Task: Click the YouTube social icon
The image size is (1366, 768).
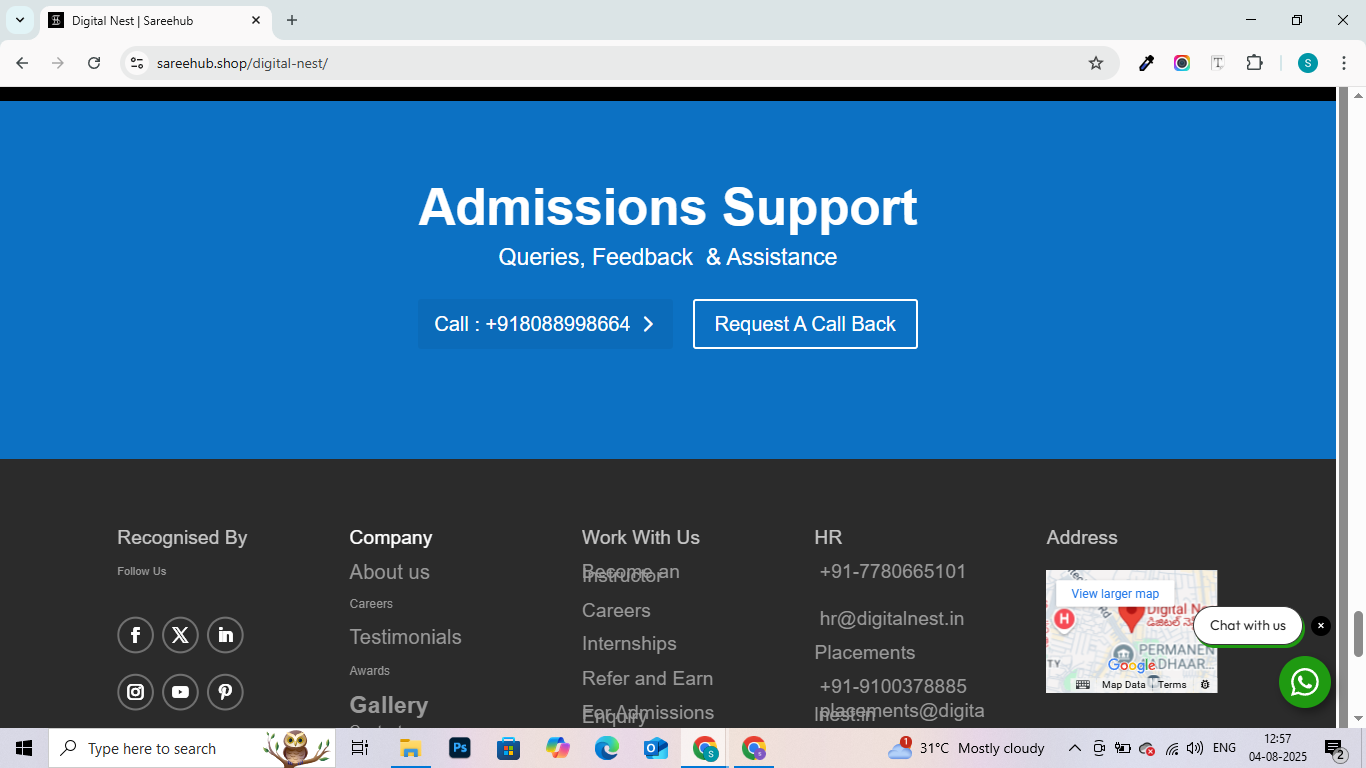Action: point(180,692)
